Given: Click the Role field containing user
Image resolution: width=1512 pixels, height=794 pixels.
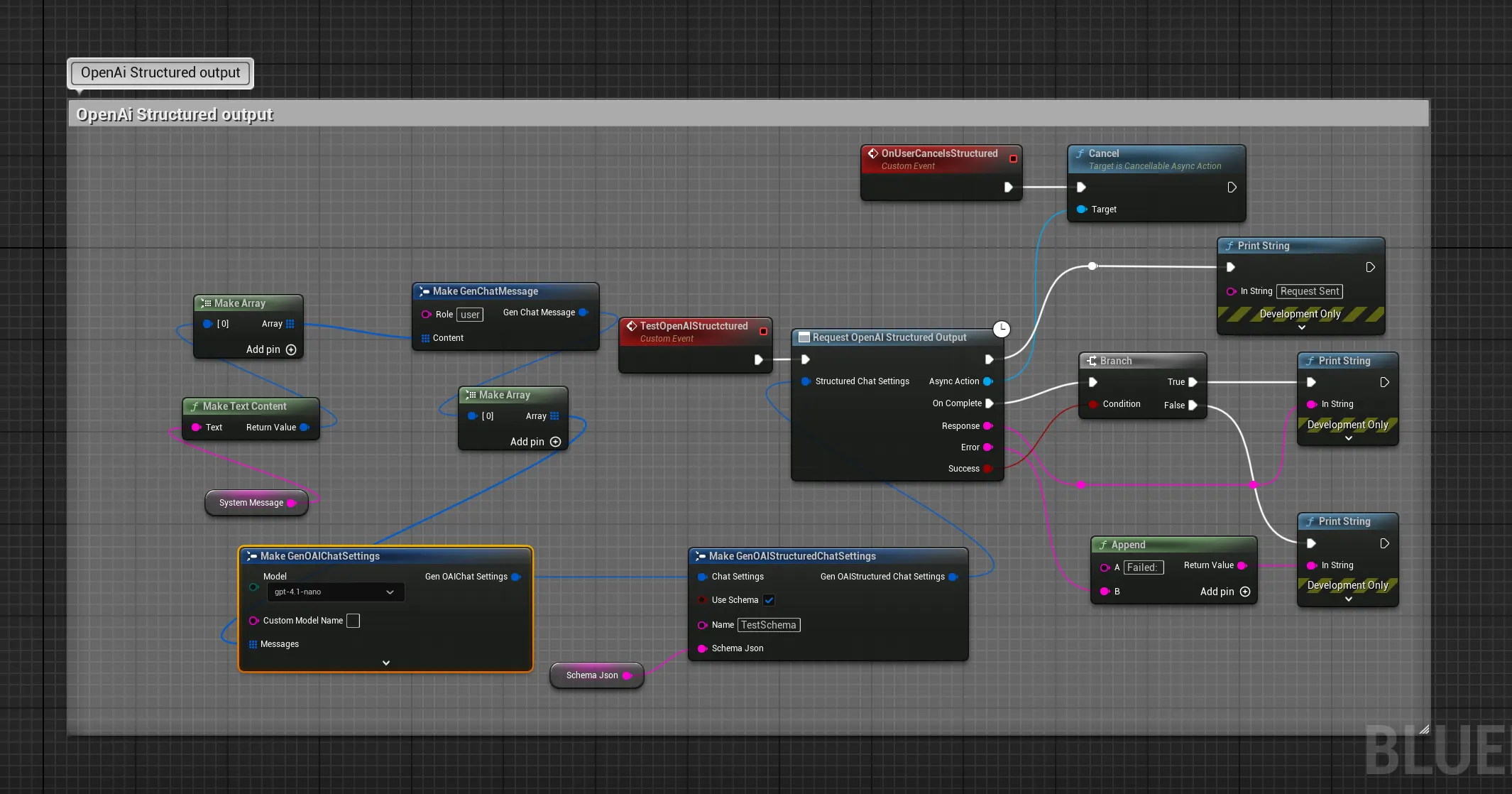Looking at the screenshot, I should click(x=470, y=315).
